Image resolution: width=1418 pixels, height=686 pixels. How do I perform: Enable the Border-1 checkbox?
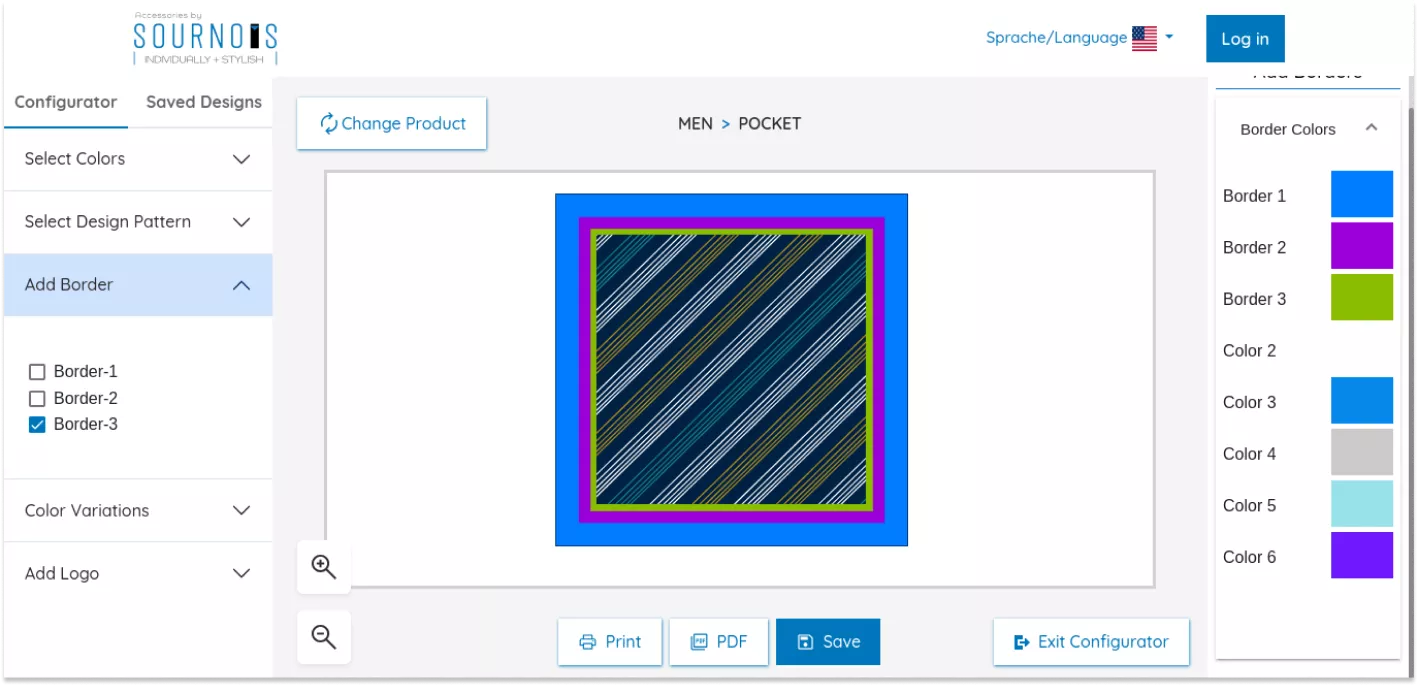click(x=38, y=372)
